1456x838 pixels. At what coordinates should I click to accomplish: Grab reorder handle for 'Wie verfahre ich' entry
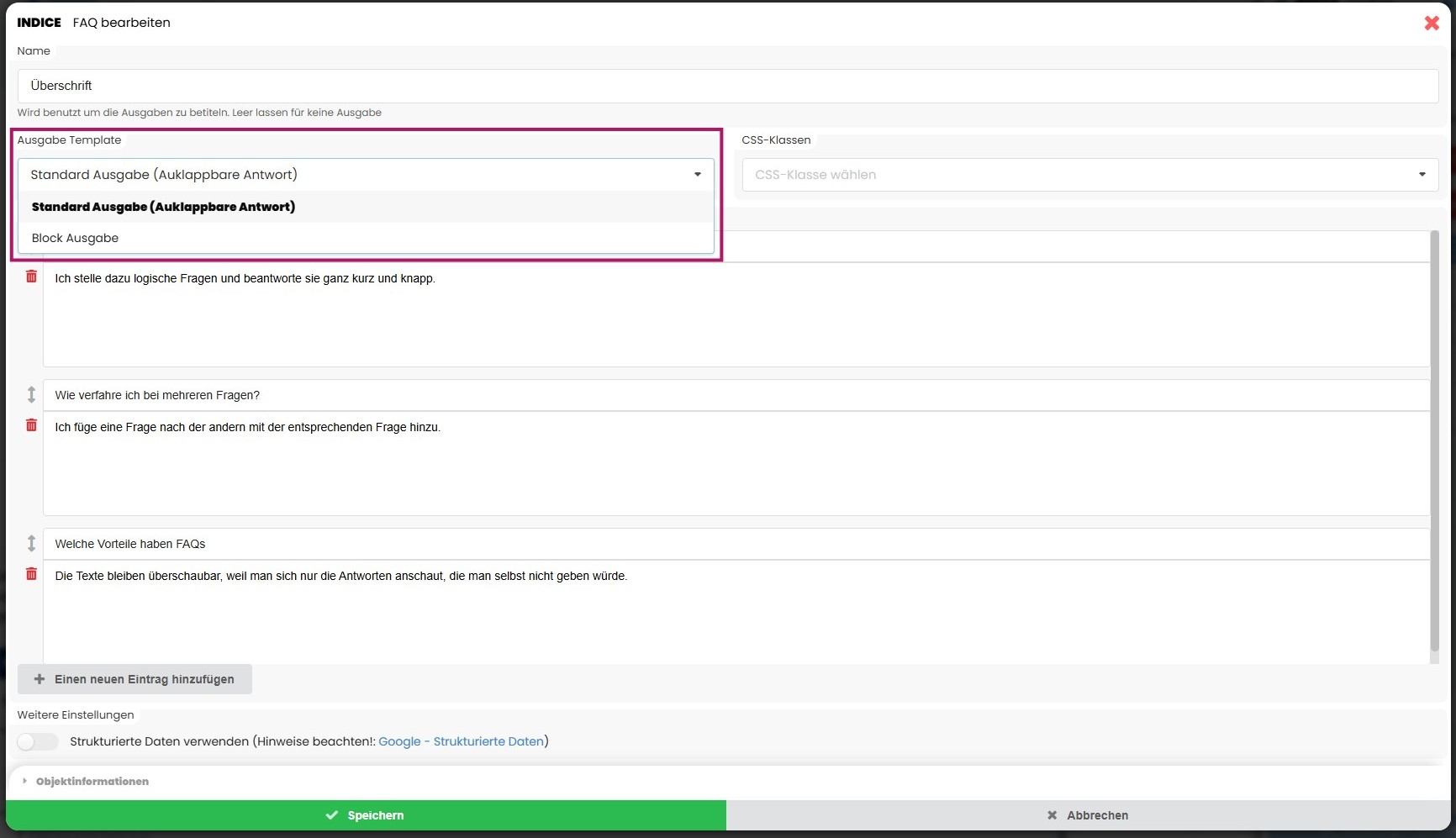click(31, 394)
